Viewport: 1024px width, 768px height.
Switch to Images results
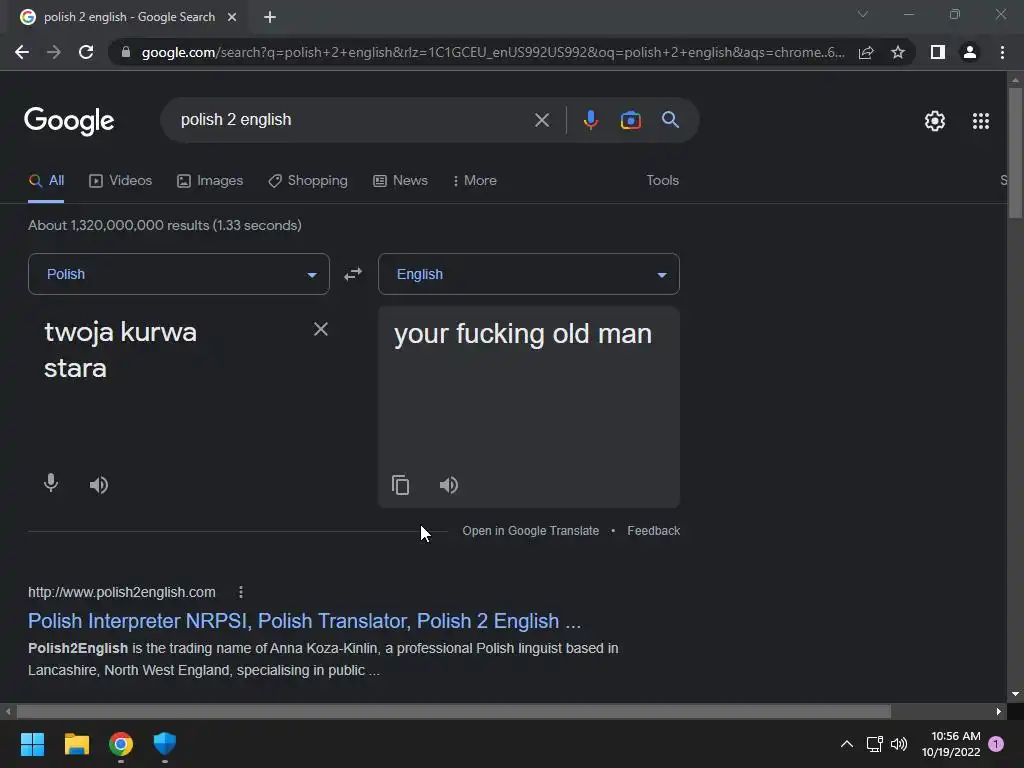[210, 181]
